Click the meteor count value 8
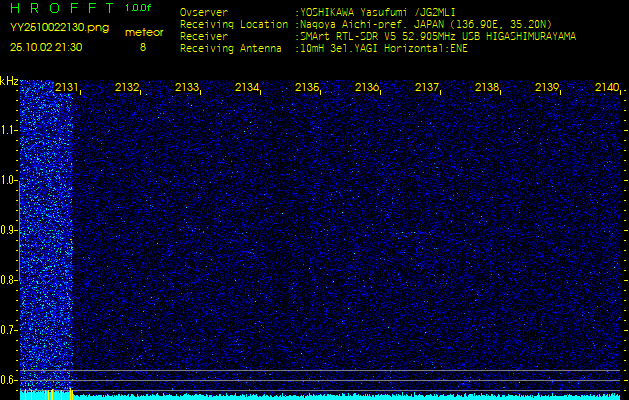 click(142, 47)
